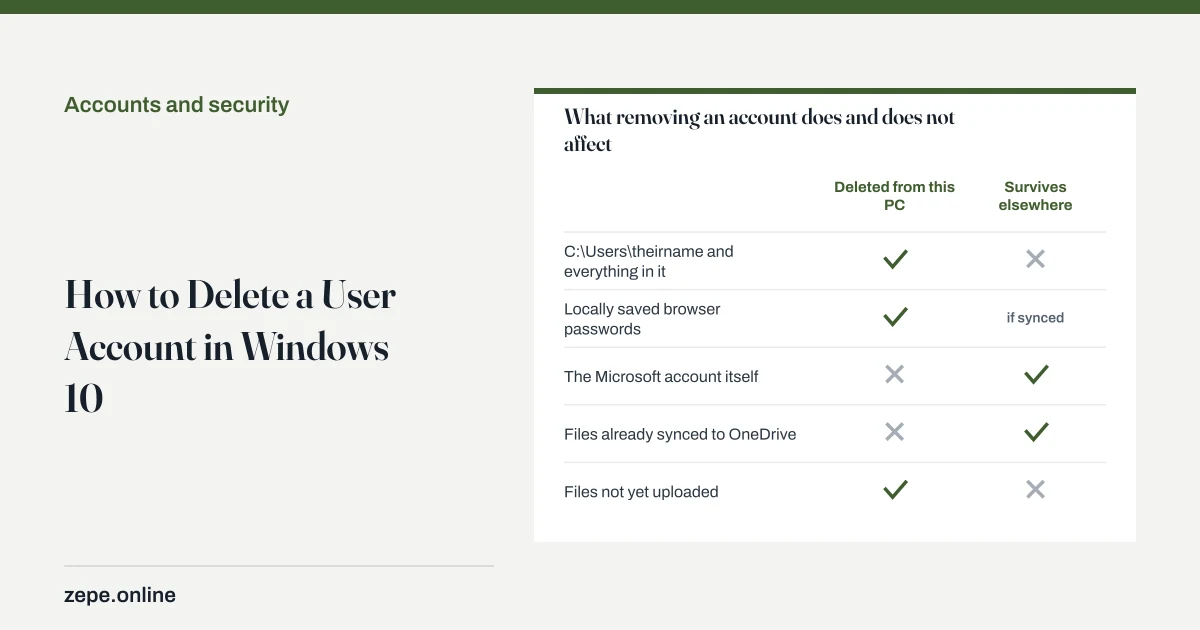Click the checkmark beside Locally saved browser passwords

[x=895, y=317]
